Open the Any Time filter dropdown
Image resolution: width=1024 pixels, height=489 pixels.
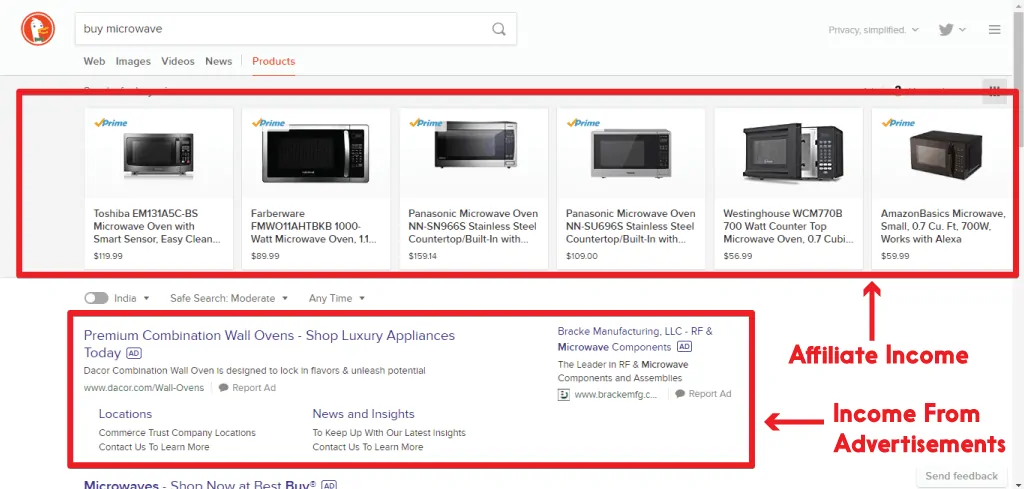337,298
